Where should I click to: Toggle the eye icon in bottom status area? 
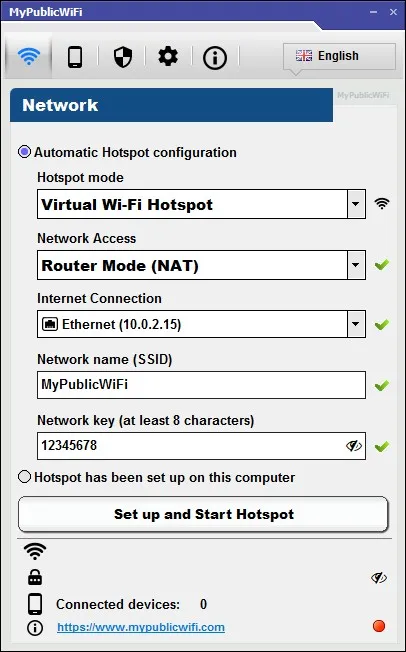pyautogui.click(x=379, y=578)
